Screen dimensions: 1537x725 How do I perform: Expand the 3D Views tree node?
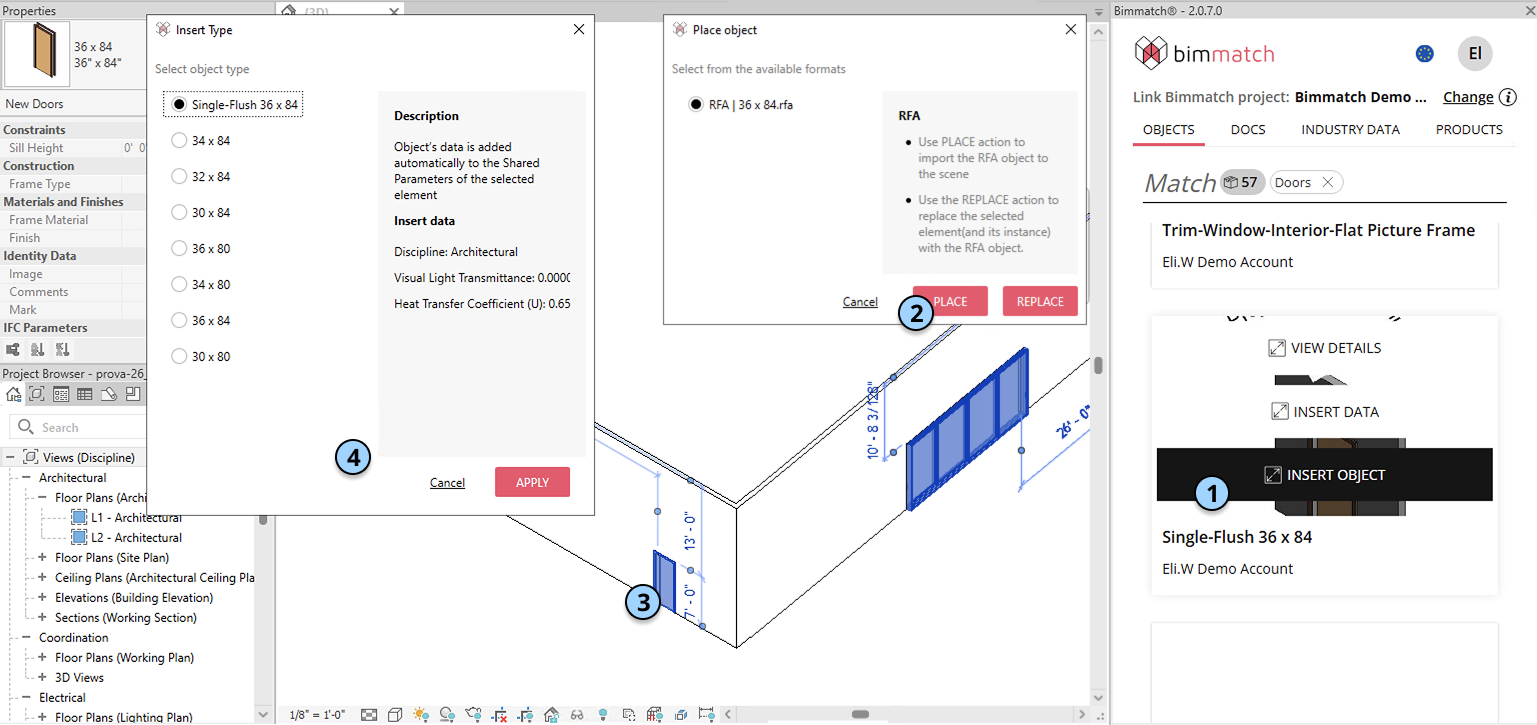click(43, 677)
